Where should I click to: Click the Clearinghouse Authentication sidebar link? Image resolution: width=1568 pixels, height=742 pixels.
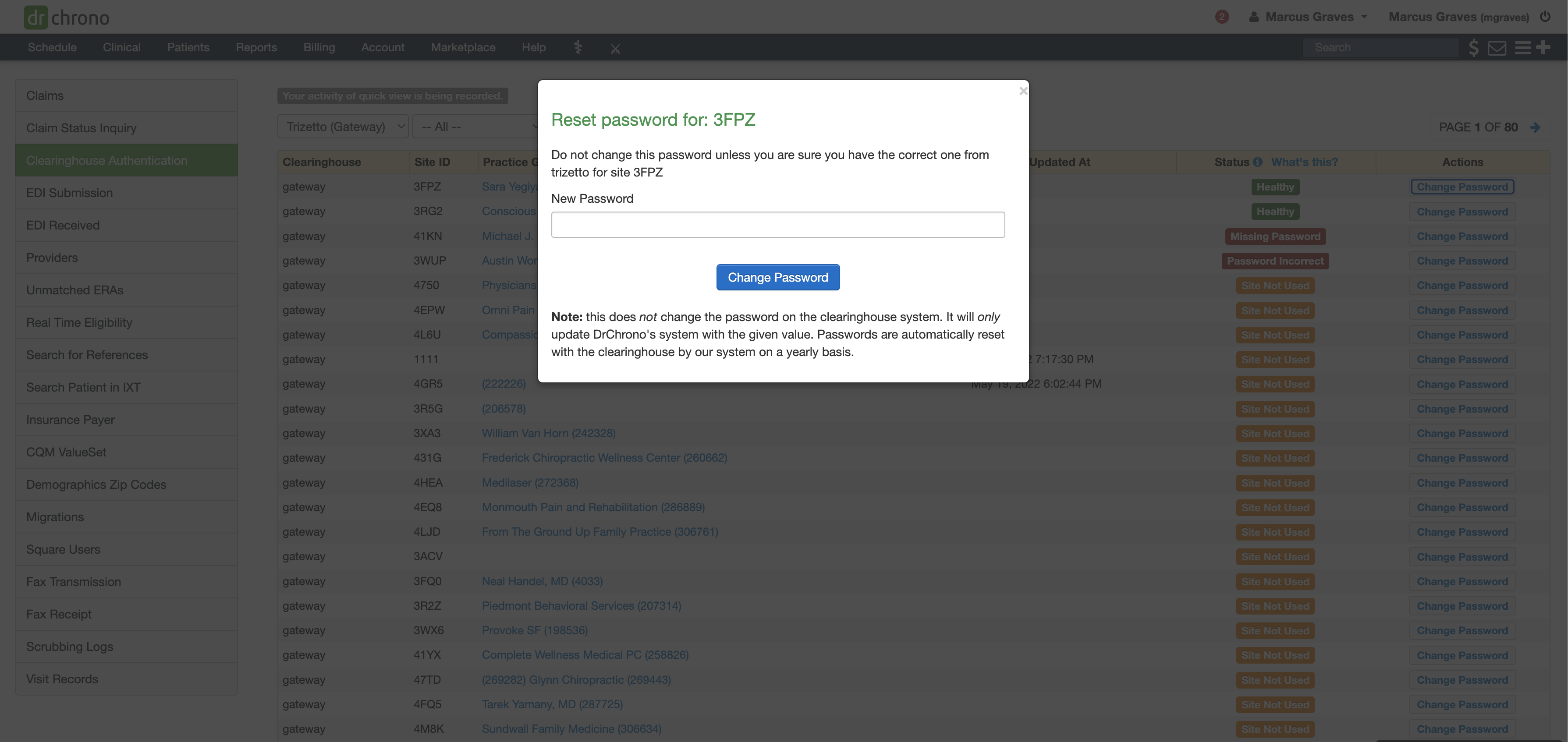coord(107,160)
